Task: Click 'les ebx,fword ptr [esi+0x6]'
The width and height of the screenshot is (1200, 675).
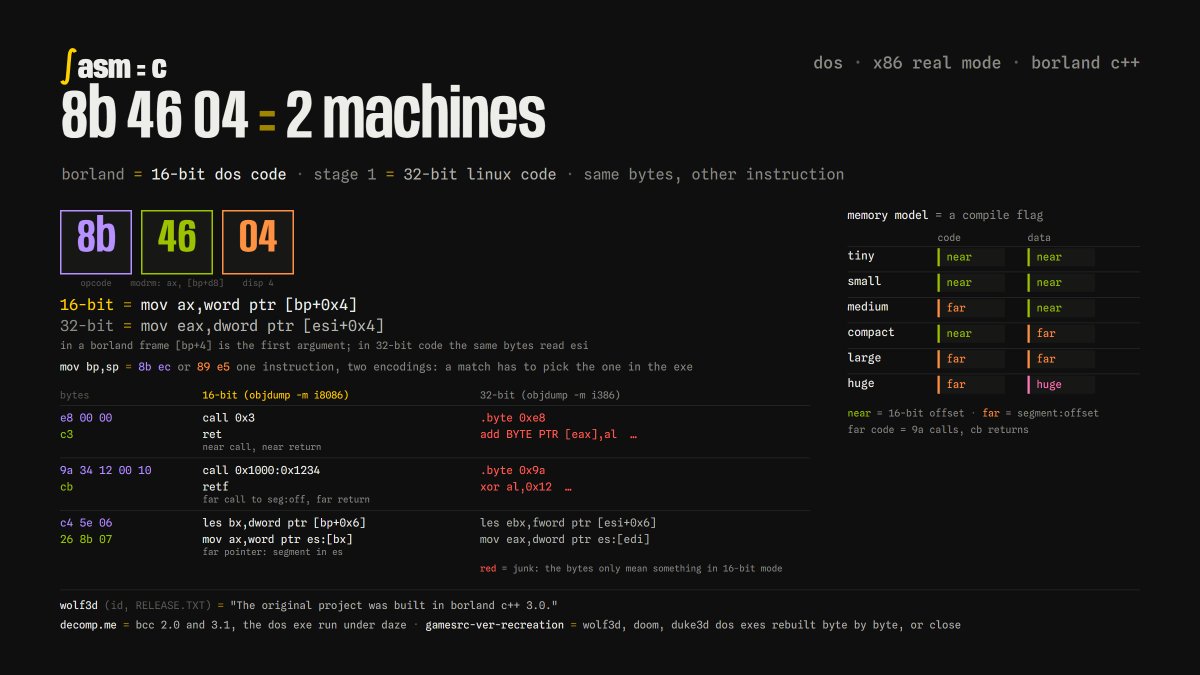Action: pyautogui.click(x=568, y=522)
